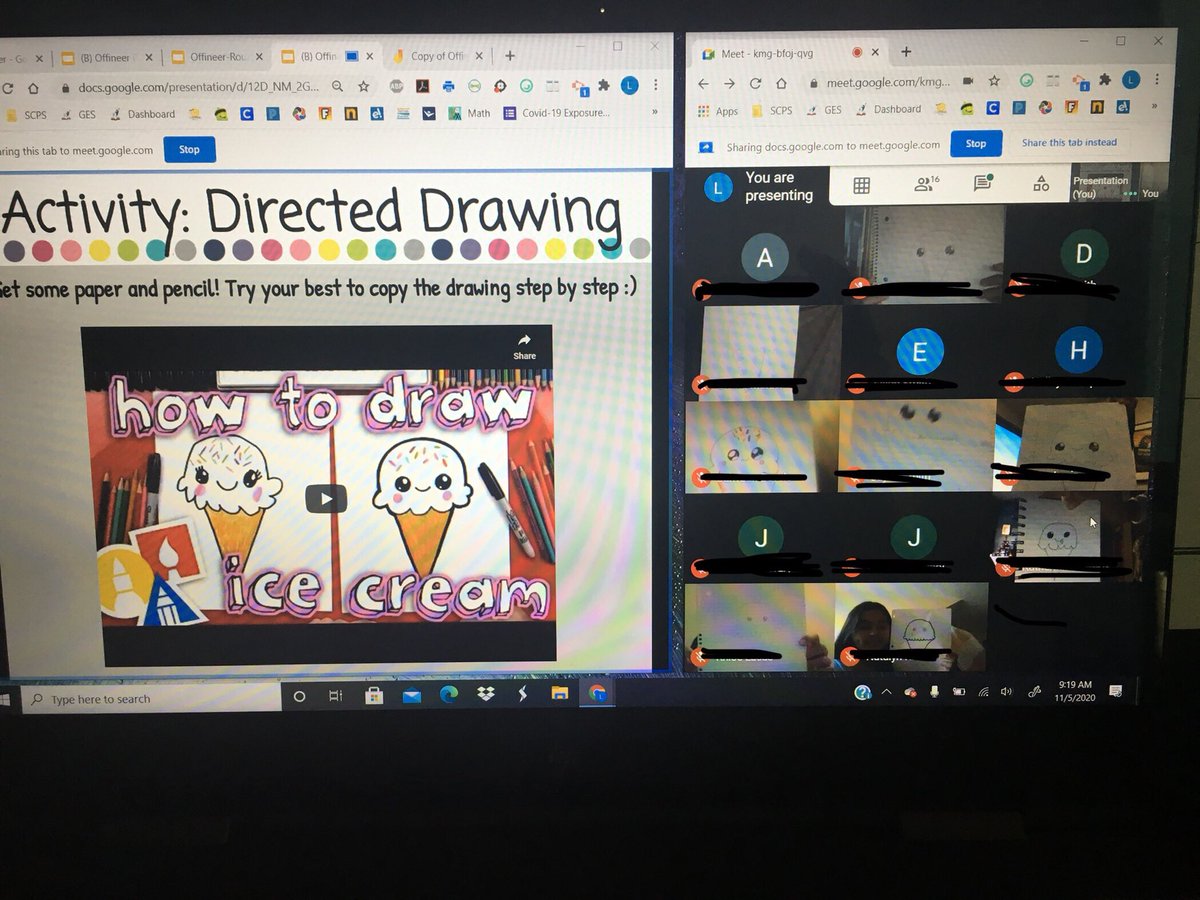The width and height of the screenshot is (1200, 900).
Task: Show hidden system tray icons
Action: click(x=886, y=692)
